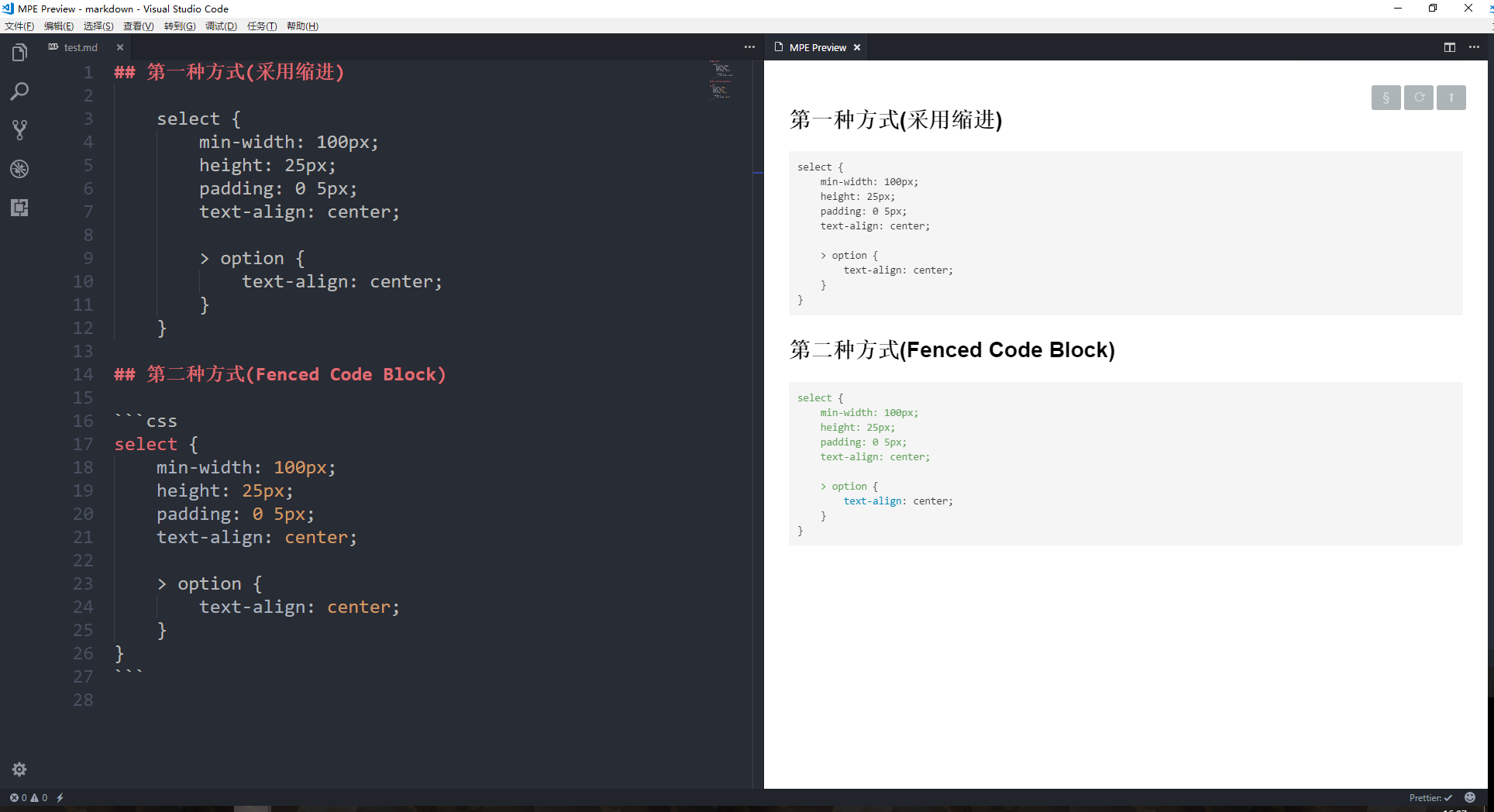Refresh the MPE preview with the reload button
This screenshot has width=1494, height=812.
click(x=1419, y=98)
